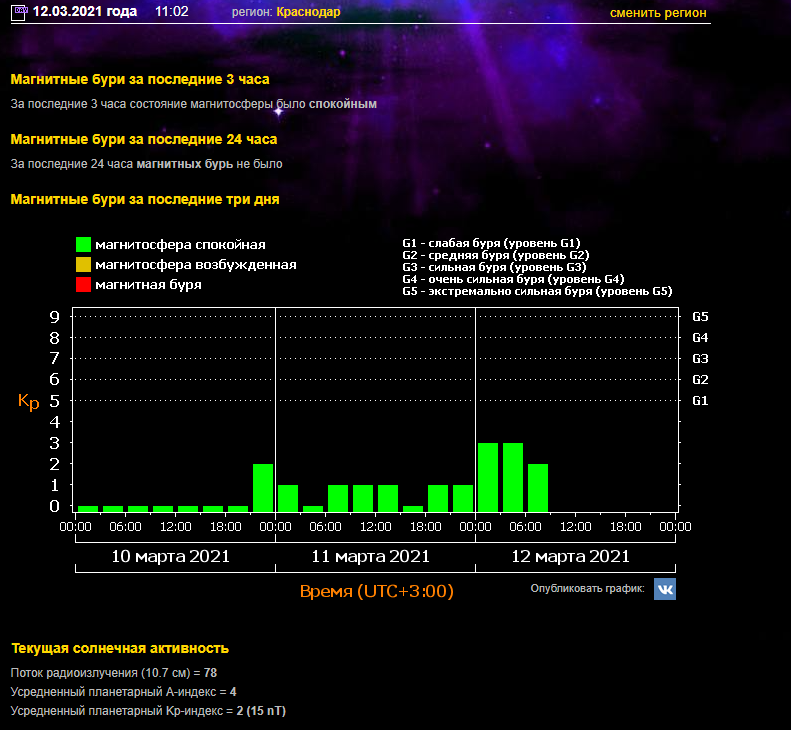Click the line 'G1 - слабая буря (уровень G1)'

tap(491, 243)
